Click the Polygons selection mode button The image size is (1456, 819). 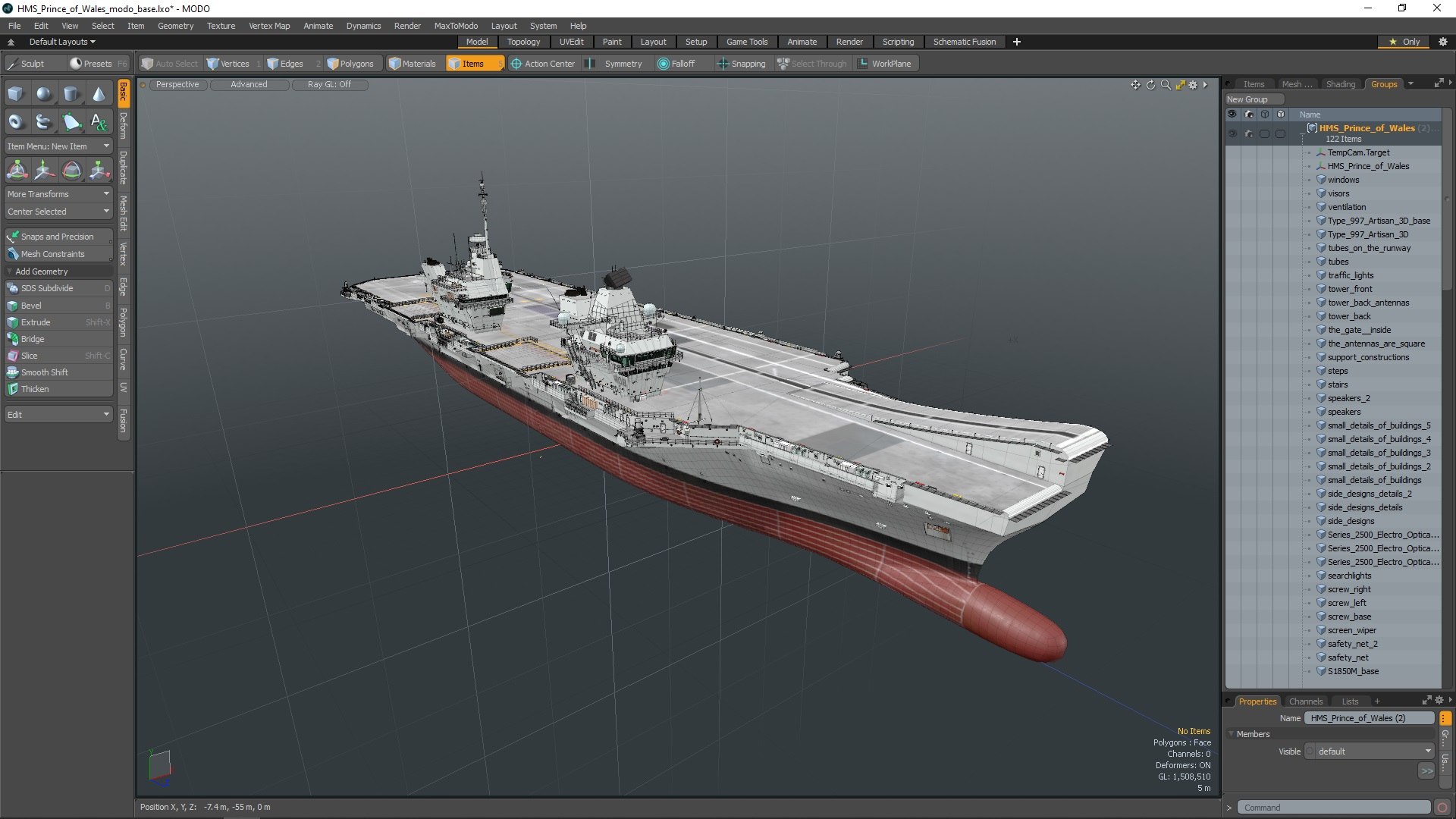click(x=350, y=64)
